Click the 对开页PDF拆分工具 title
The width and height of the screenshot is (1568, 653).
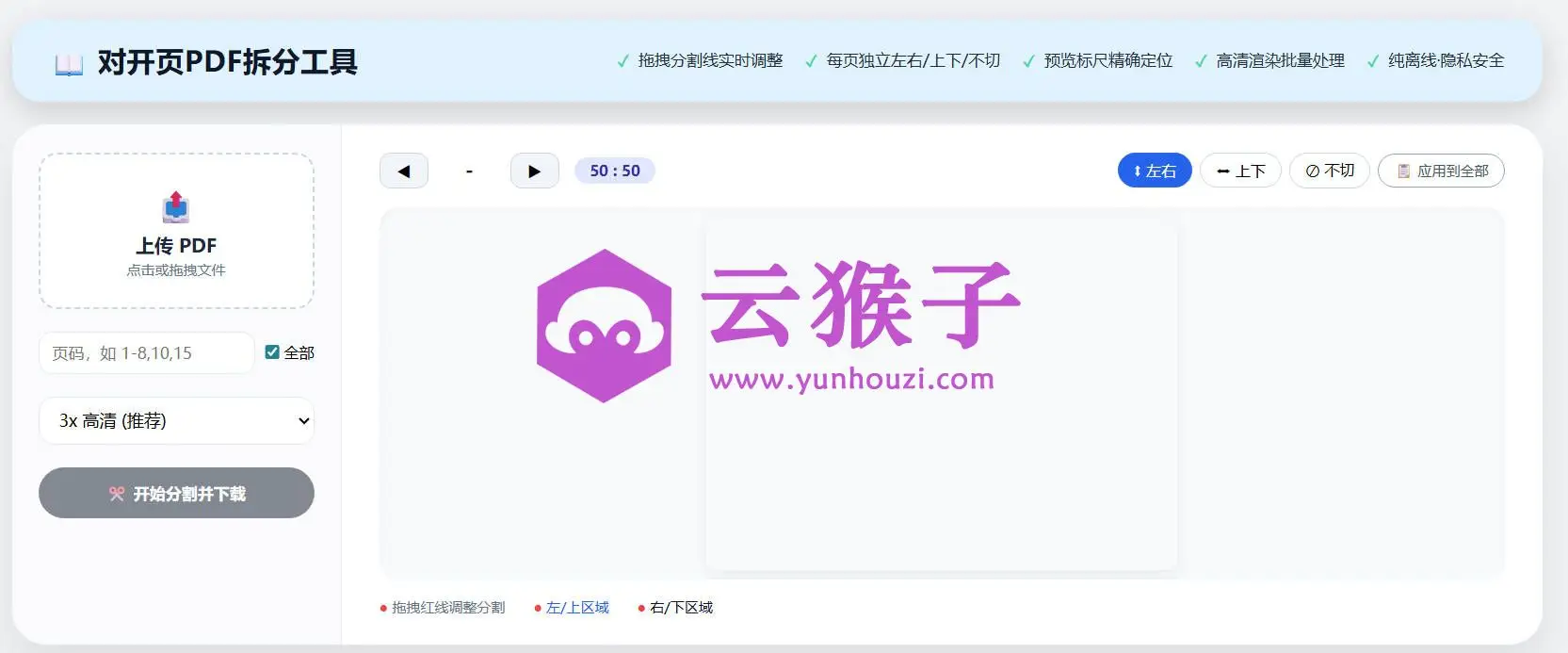(227, 62)
